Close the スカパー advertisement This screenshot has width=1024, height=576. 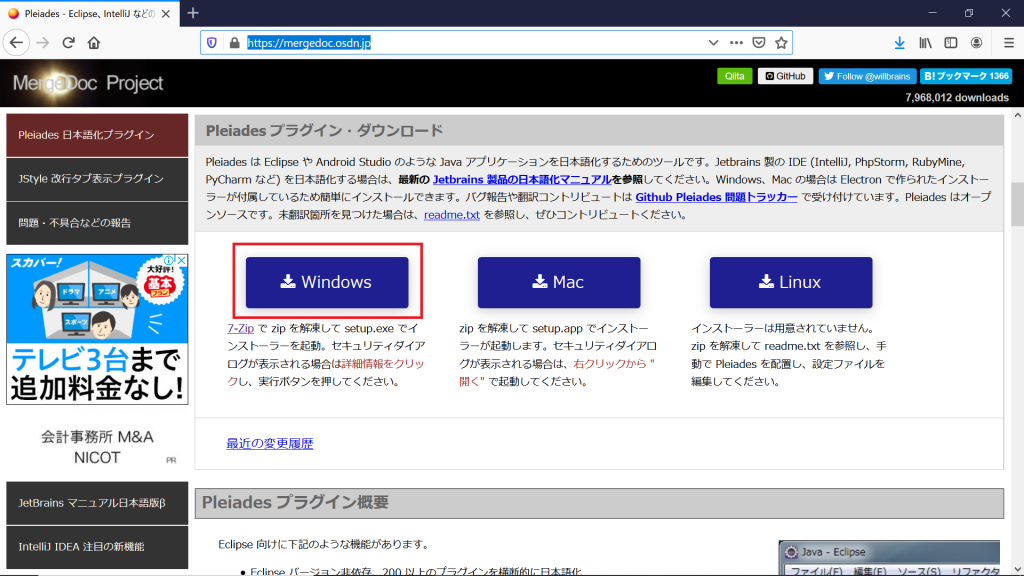click(182, 260)
